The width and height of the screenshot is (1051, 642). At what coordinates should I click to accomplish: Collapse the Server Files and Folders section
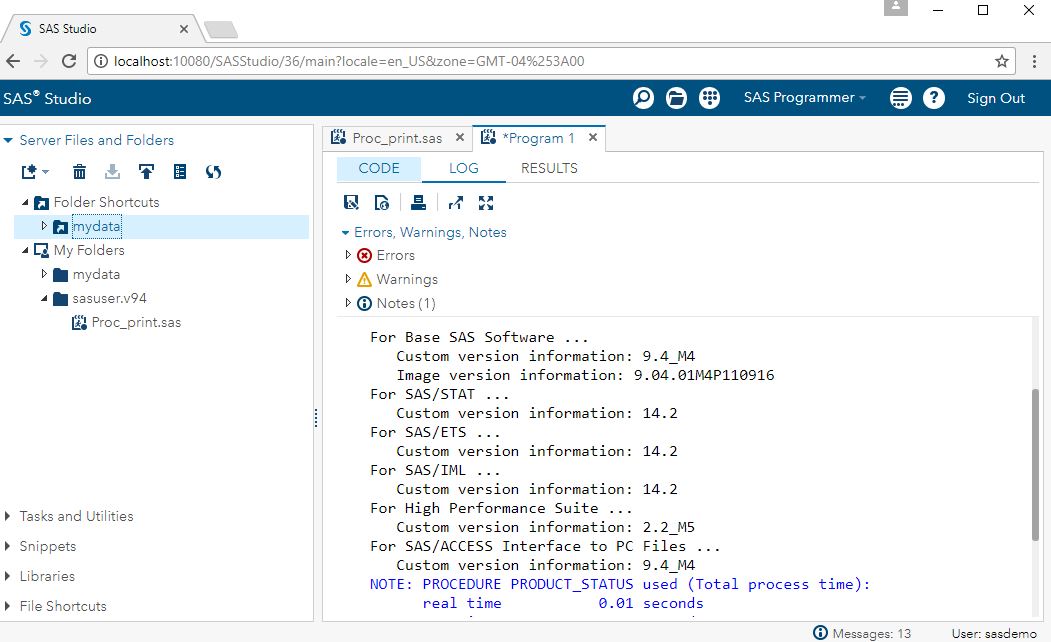[8, 140]
